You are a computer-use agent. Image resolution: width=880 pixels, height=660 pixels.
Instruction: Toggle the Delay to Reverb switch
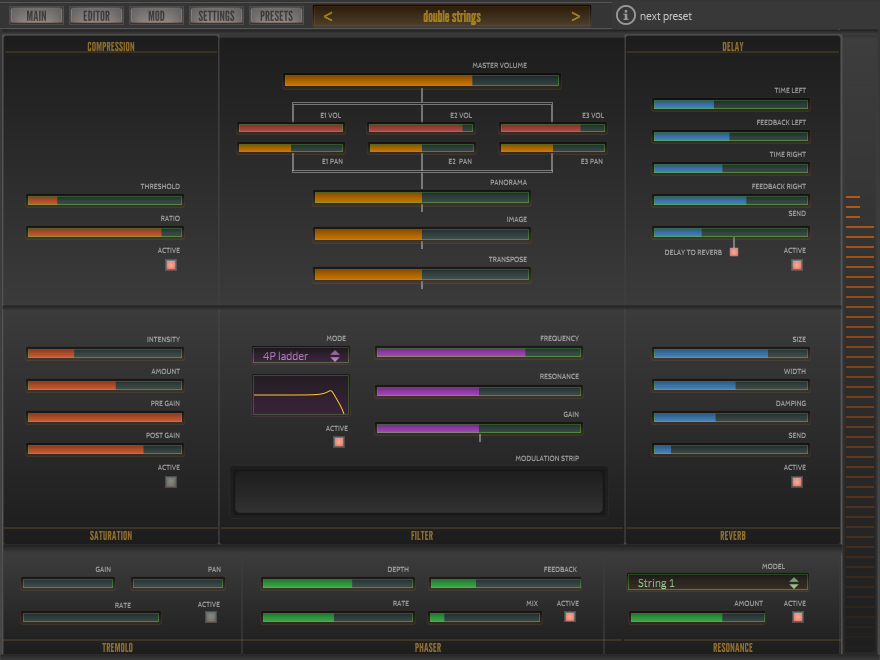tap(734, 252)
